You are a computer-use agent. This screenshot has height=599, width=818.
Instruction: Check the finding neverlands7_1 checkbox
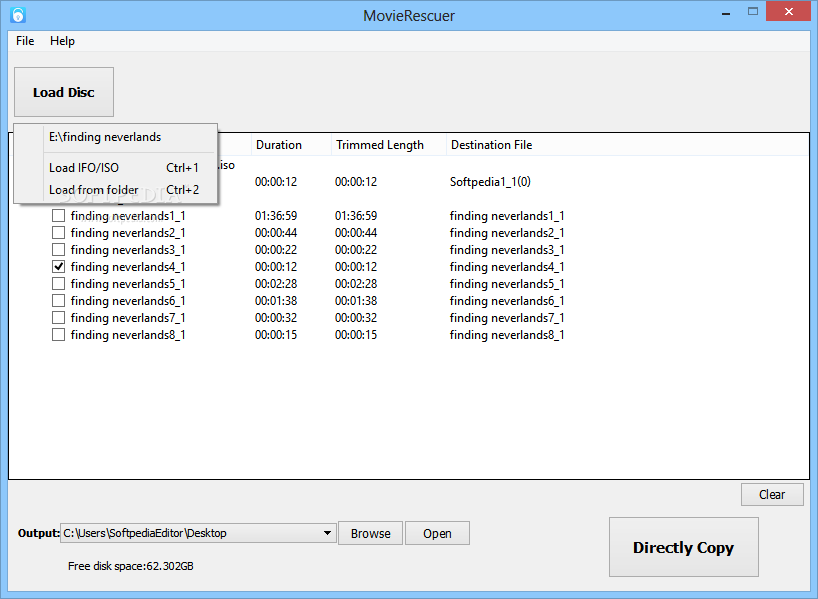(x=58, y=318)
